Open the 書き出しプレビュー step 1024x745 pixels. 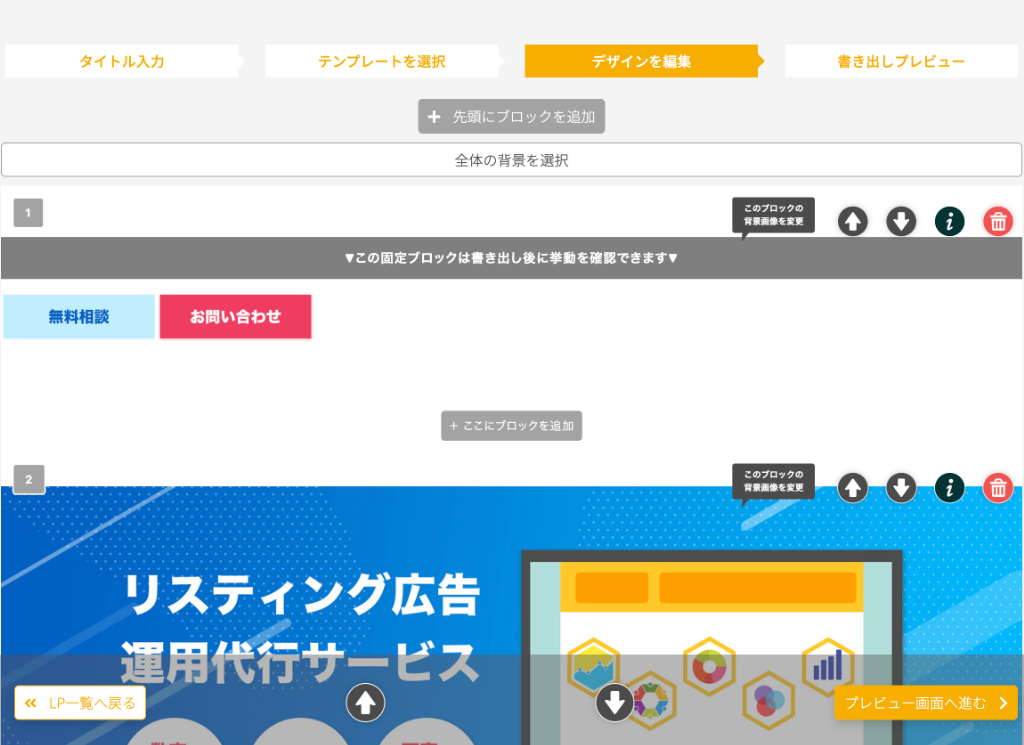901,61
